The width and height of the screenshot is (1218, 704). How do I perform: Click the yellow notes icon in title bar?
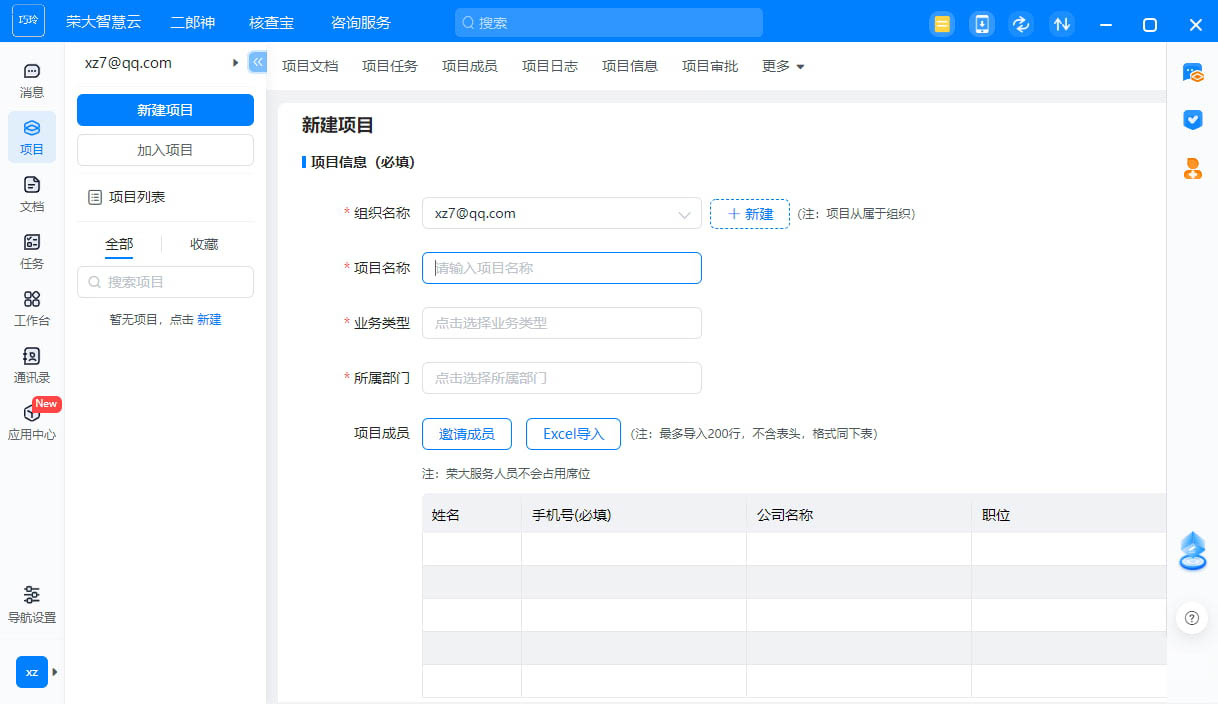pyautogui.click(x=941, y=24)
